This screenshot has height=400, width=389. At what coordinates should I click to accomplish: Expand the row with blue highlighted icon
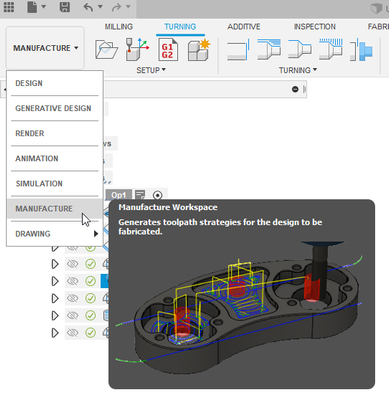point(55,281)
